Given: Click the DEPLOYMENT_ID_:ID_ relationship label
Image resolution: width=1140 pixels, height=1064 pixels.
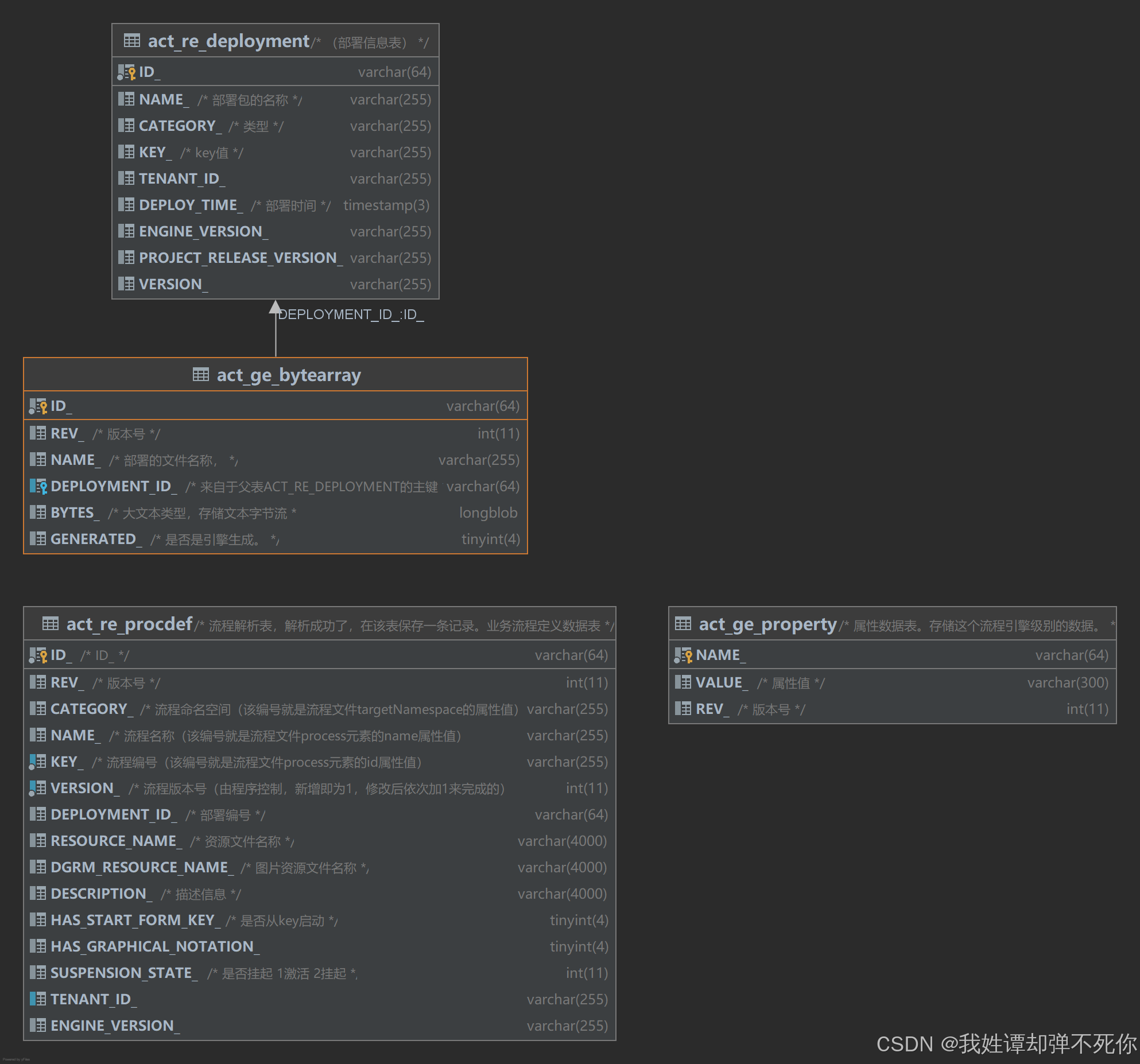Looking at the screenshot, I should pyautogui.click(x=351, y=314).
